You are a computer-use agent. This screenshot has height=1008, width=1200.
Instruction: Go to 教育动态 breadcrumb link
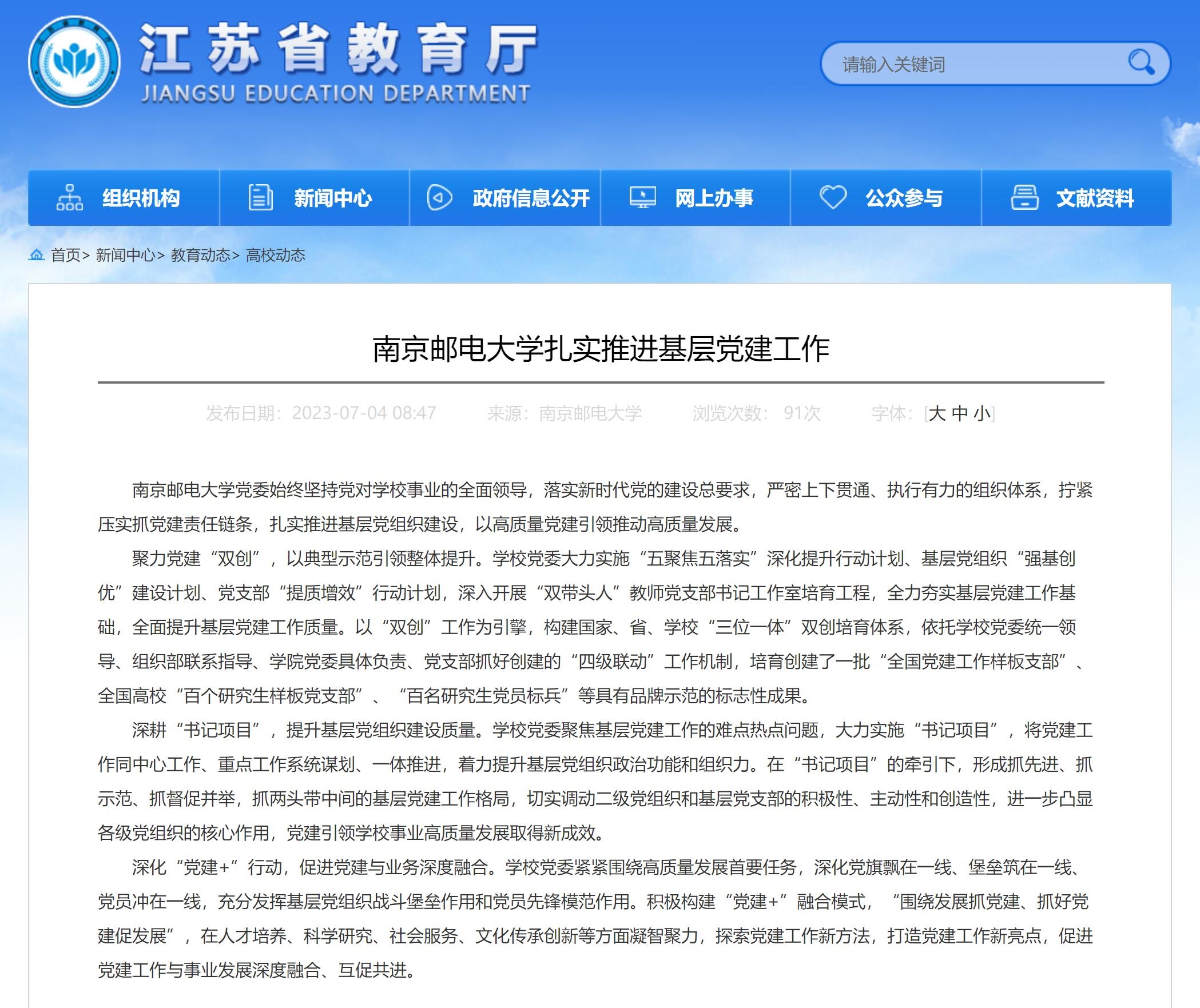click(200, 255)
